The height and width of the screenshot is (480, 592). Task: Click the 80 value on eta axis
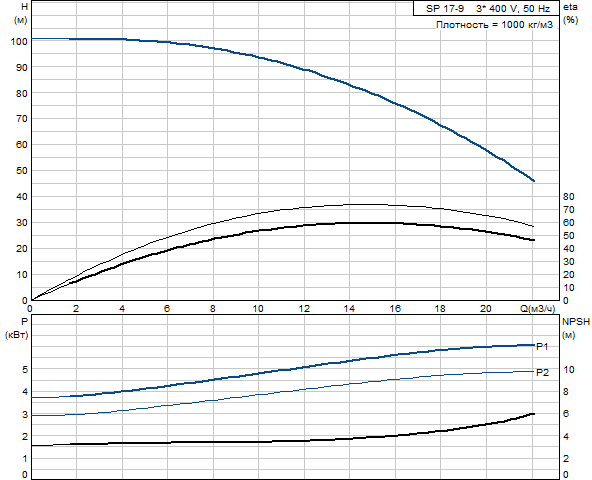coord(569,196)
